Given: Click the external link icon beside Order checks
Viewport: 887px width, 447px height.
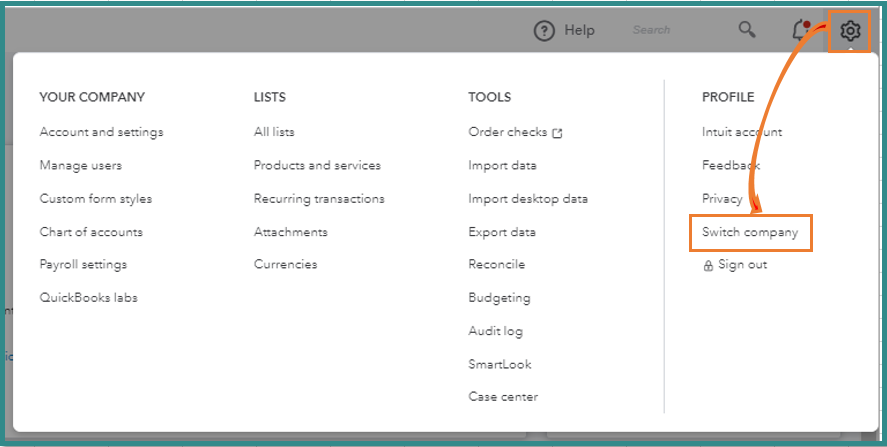Looking at the screenshot, I should pos(557,133).
